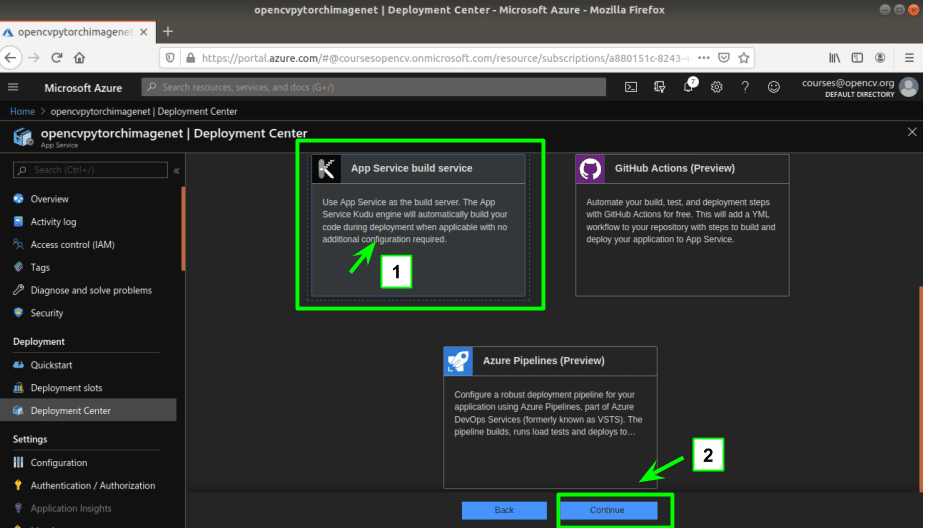Click the Deployment section heading

[39, 342]
